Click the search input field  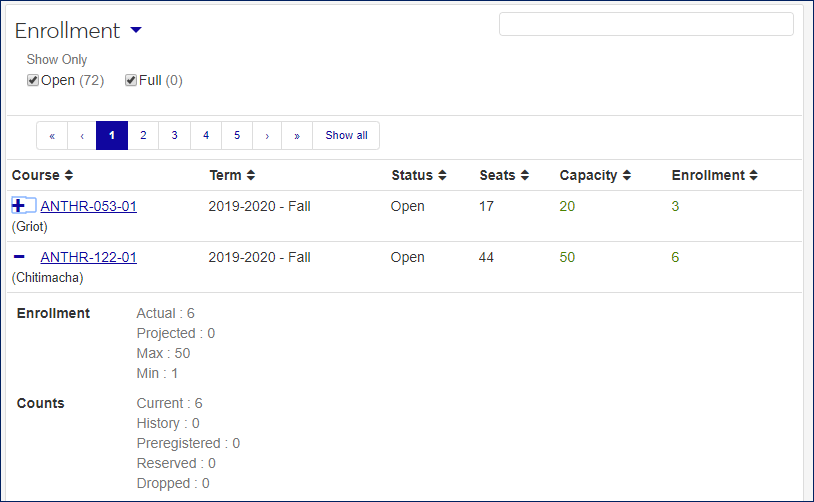click(x=646, y=24)
